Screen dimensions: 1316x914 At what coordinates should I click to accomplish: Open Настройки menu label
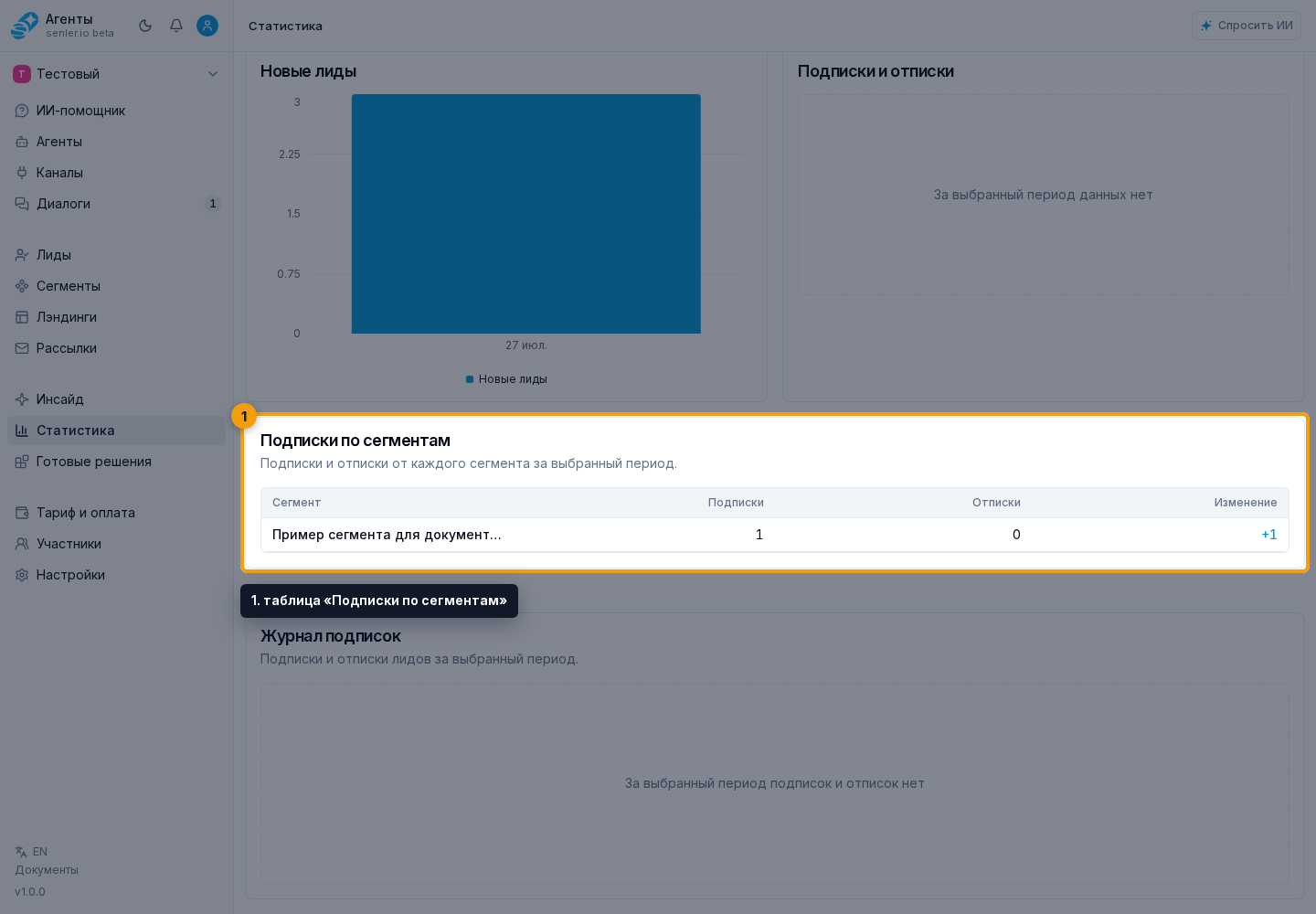point(70,575)
